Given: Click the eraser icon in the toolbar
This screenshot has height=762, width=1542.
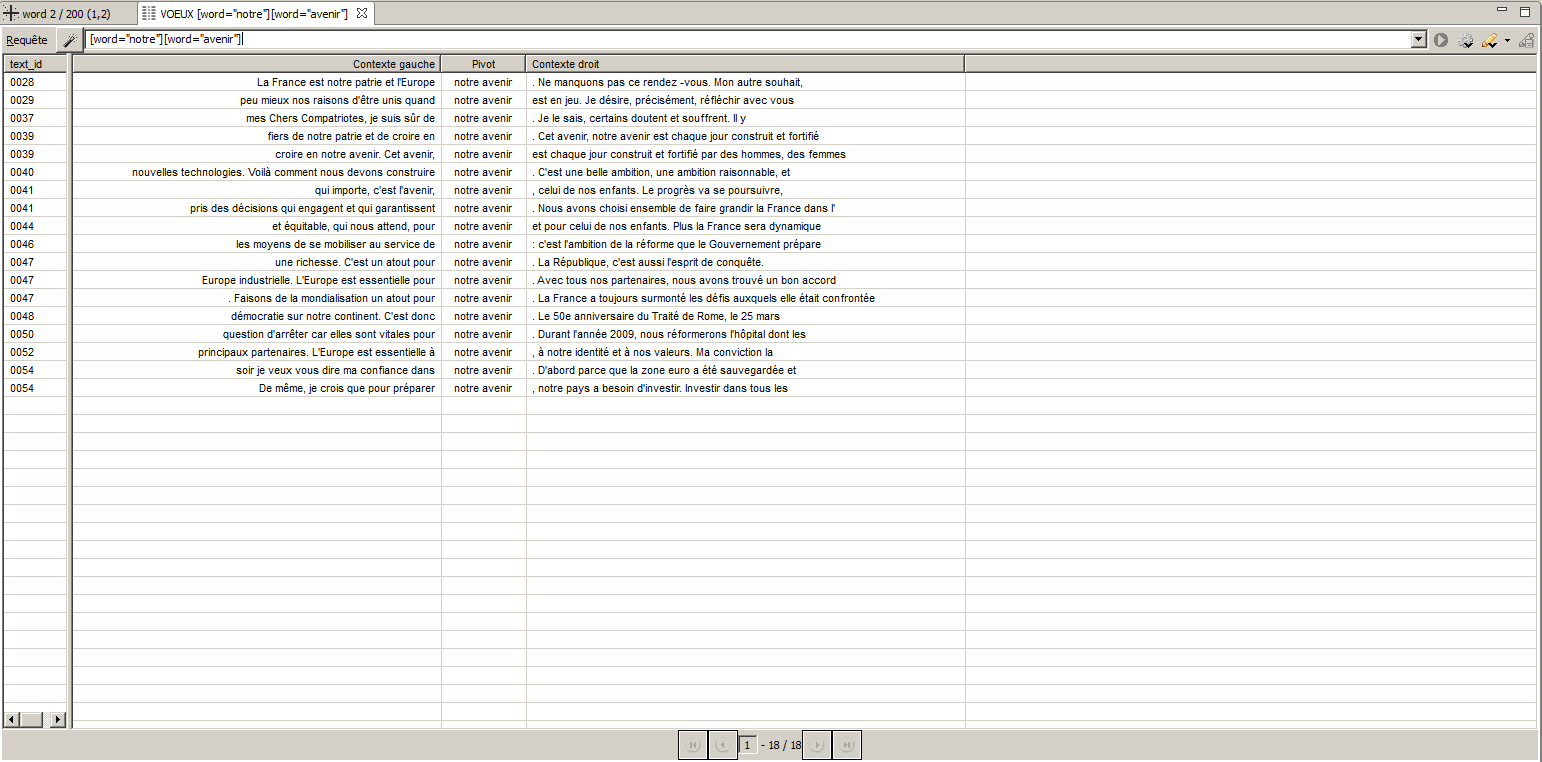Looking at the screenshot, I should point(1526,40).
